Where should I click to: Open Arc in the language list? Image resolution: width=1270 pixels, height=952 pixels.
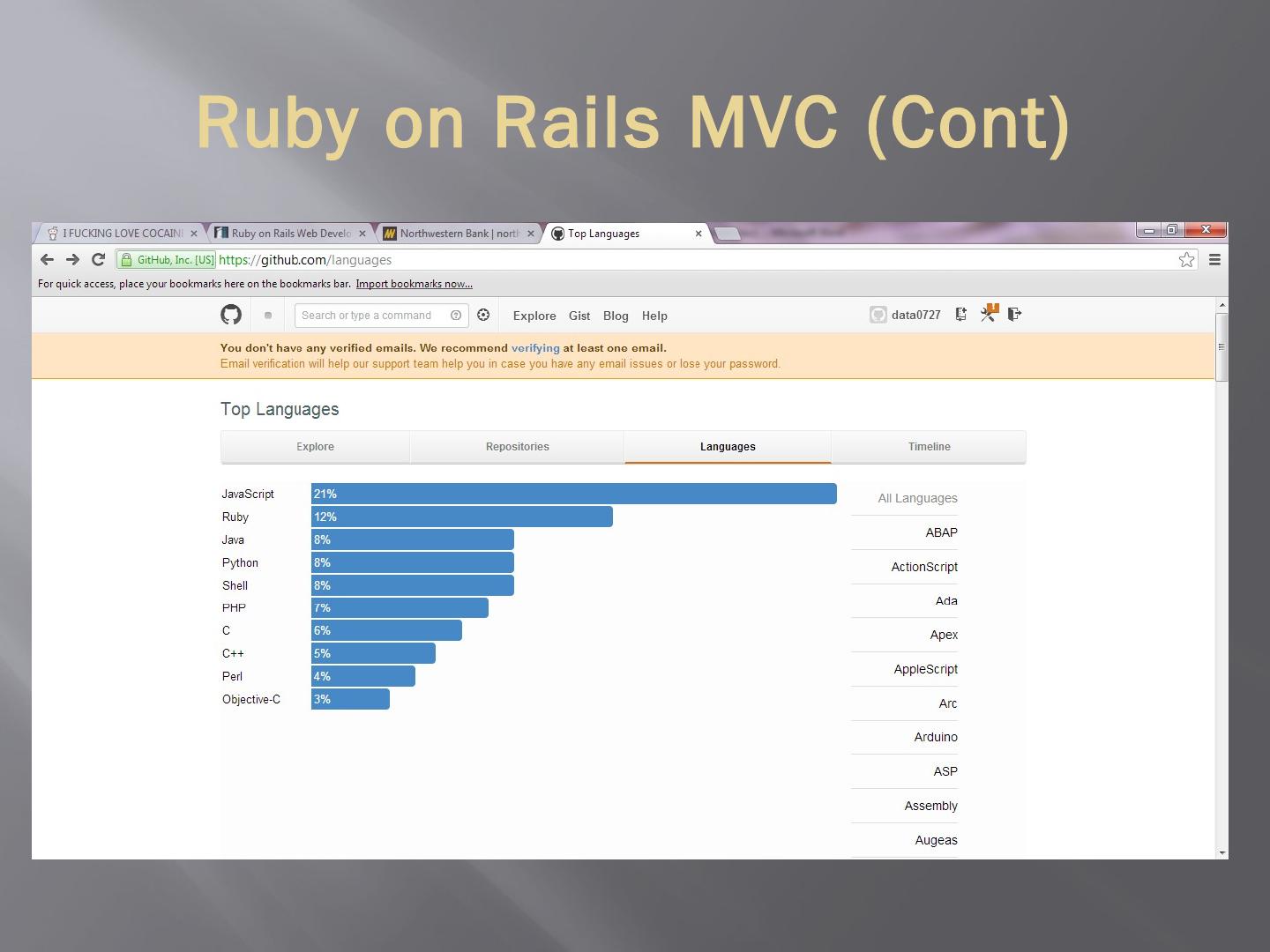(948, 703)
